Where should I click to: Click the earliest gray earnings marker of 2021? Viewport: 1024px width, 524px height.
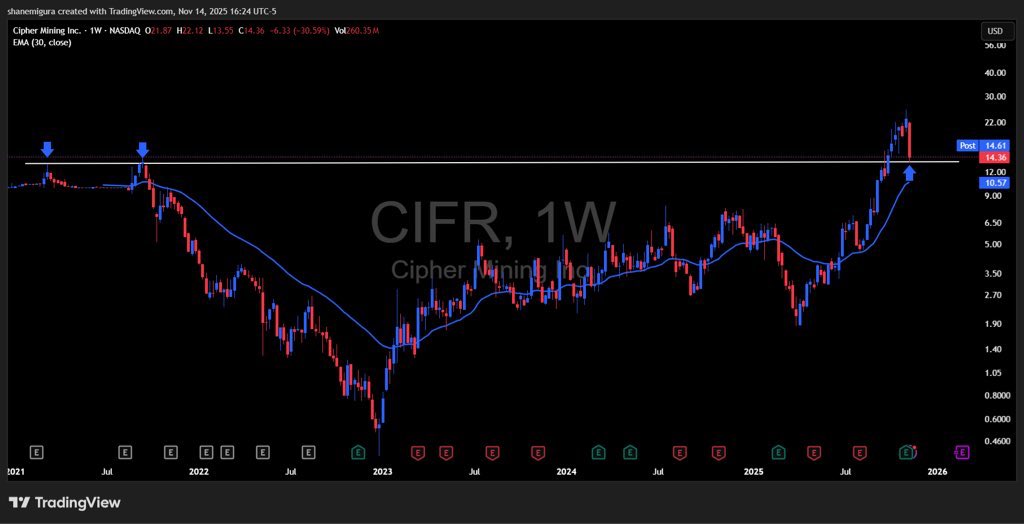38,451
